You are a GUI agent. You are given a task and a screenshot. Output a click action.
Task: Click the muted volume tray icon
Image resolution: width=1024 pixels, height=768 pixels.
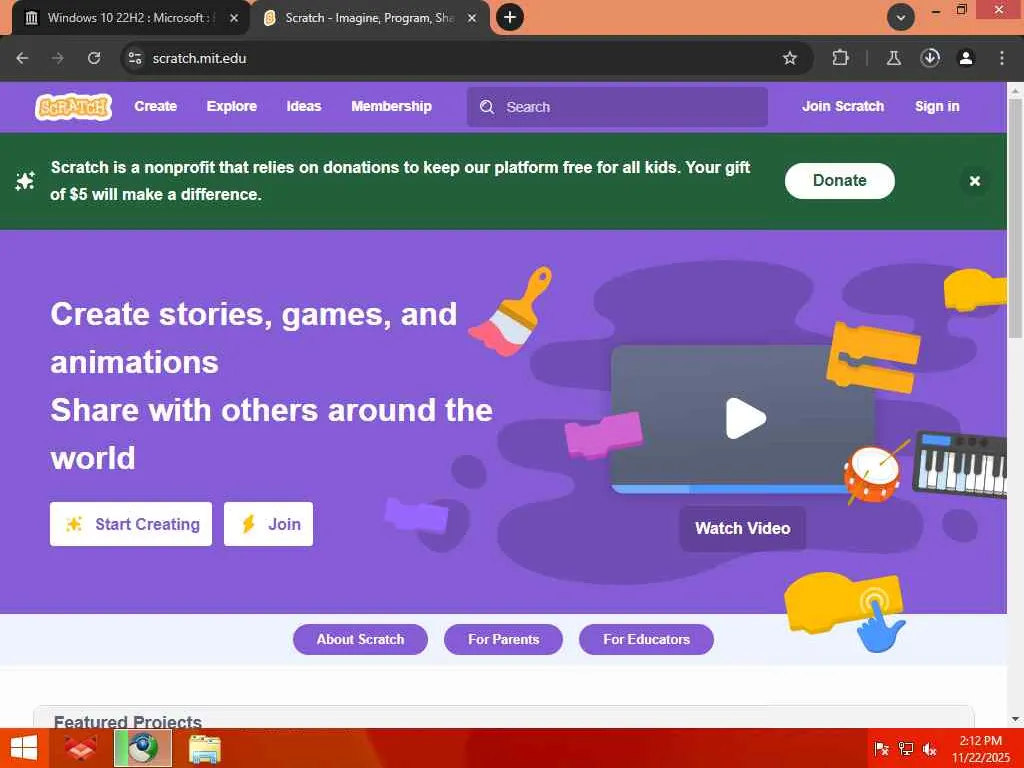click(929, 749)
